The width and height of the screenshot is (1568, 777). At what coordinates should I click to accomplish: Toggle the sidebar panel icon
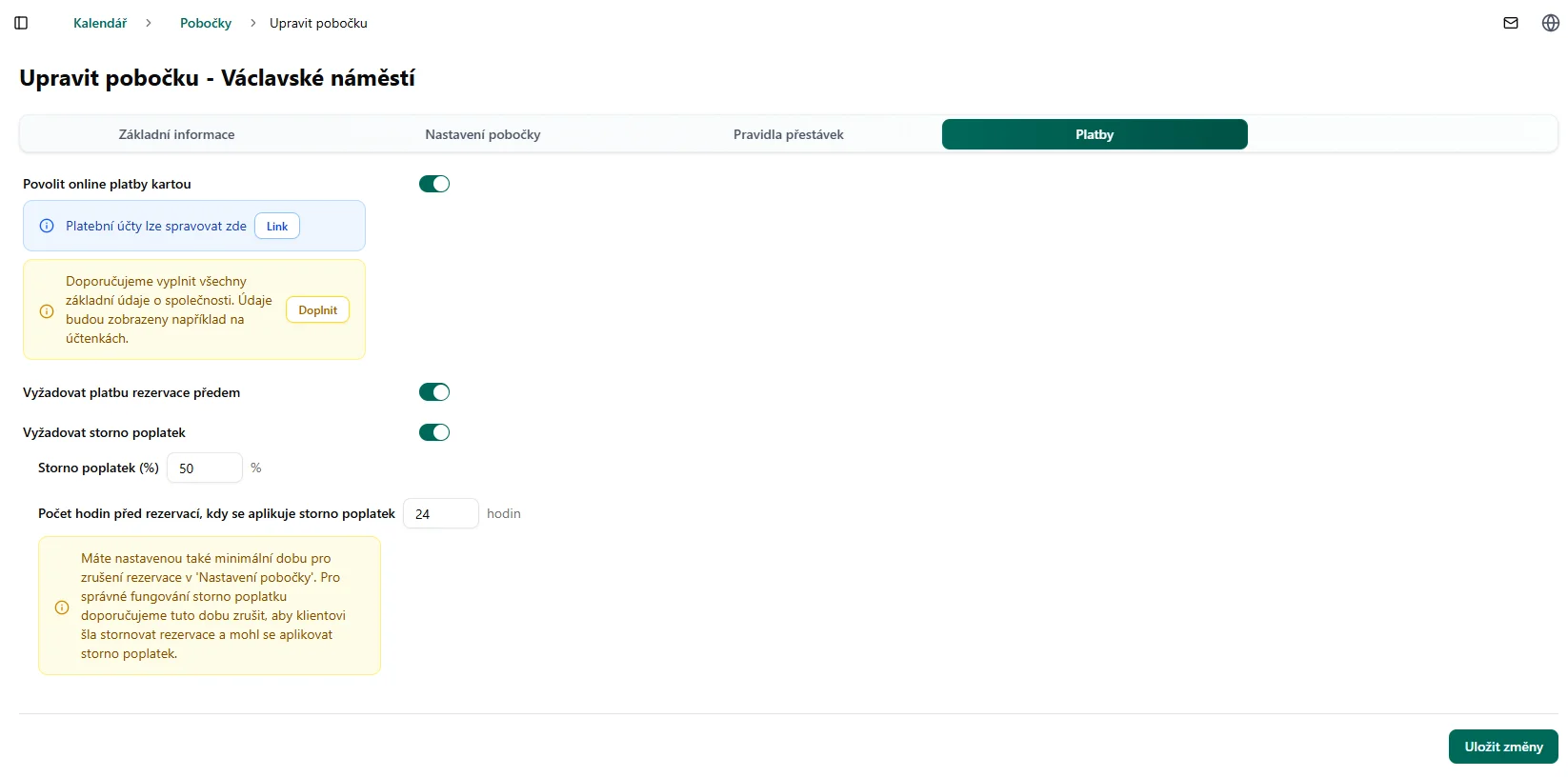(21, 23)
